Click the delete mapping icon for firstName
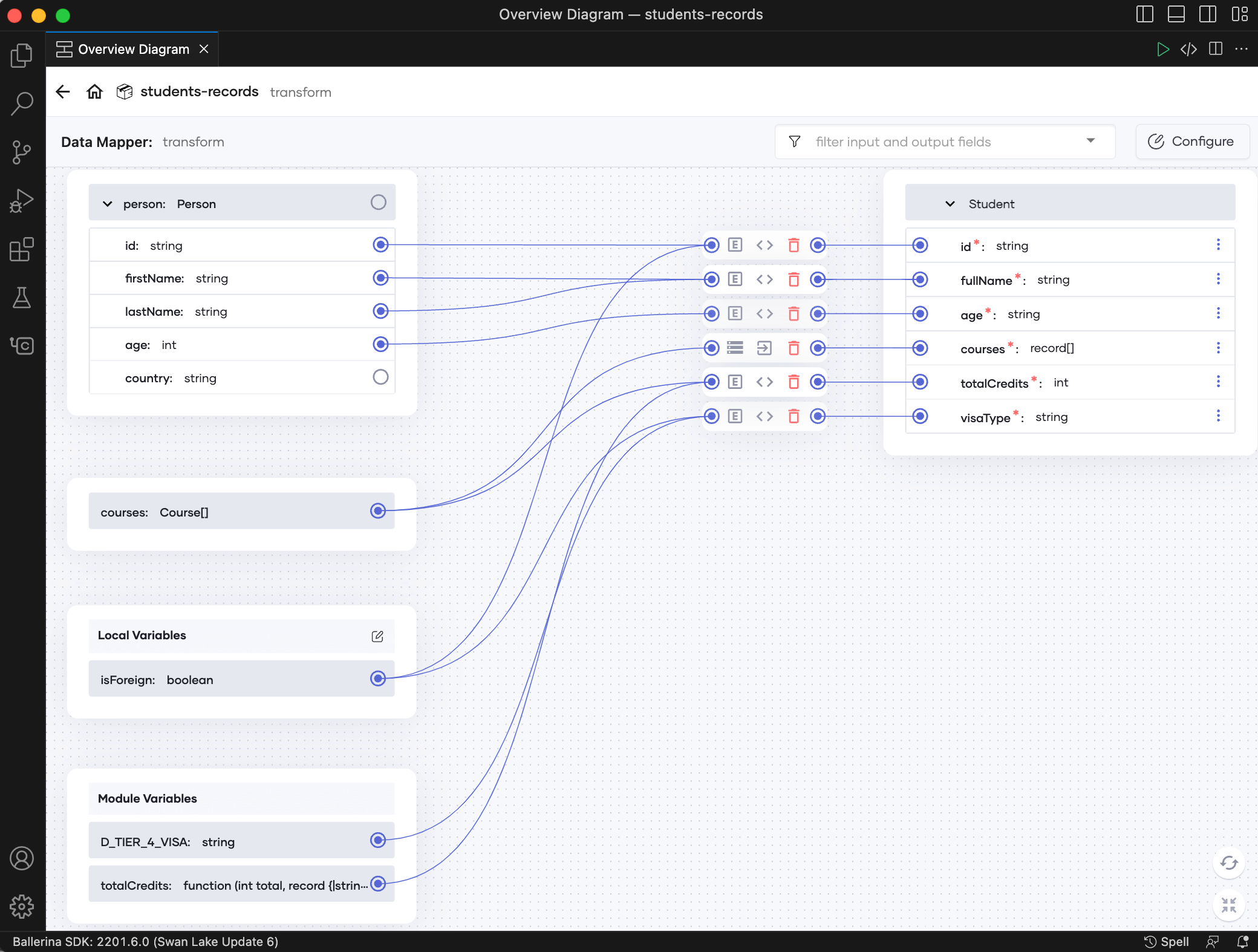The height and width of the screenshot is (952, 1258). pos(793,279)
